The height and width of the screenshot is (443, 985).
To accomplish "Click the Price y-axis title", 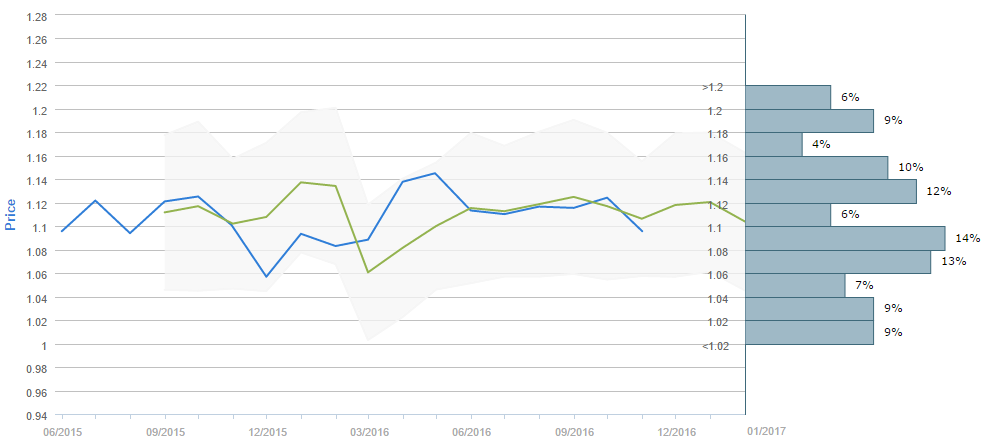I will coord(11,215).
